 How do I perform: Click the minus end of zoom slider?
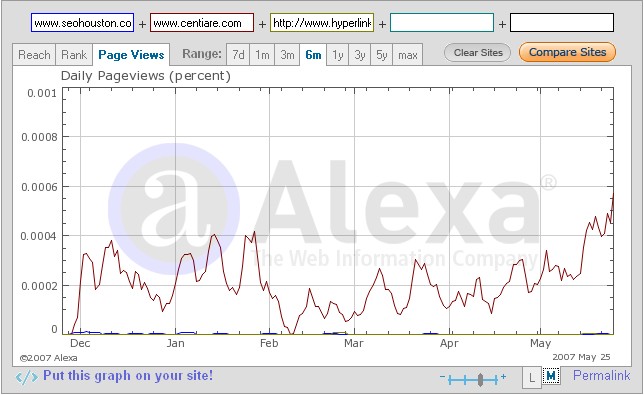point(442,377)
